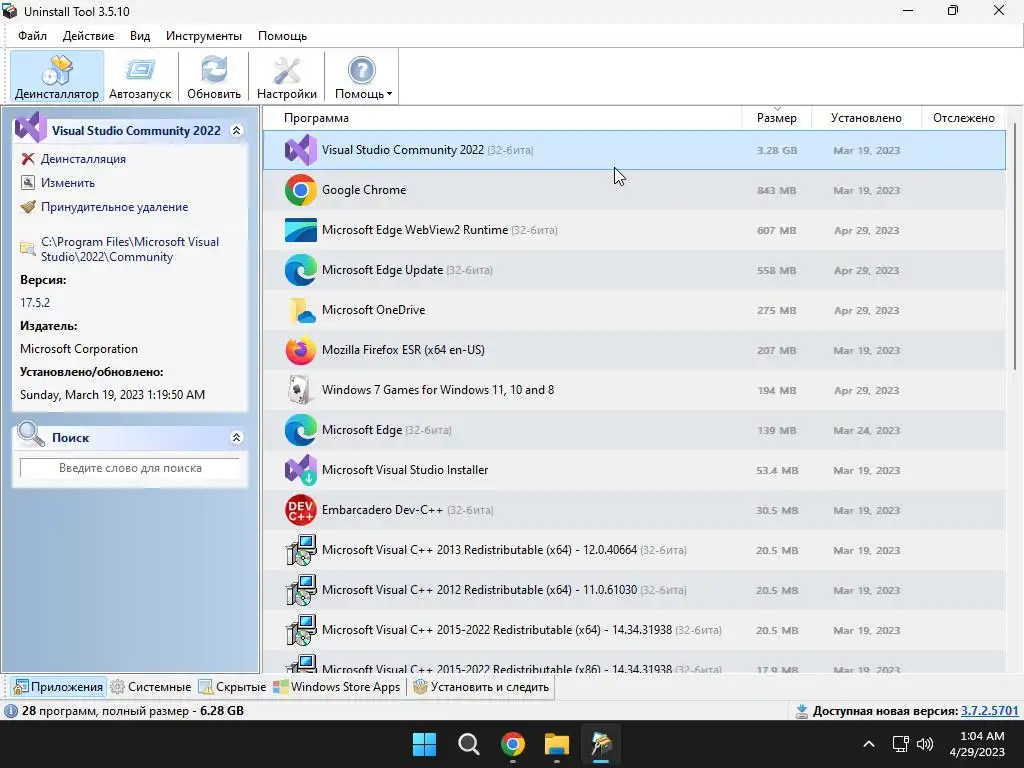Switch to the Системные tab
The width and height of the screenshot is (1024, 768).
(151, 687)
